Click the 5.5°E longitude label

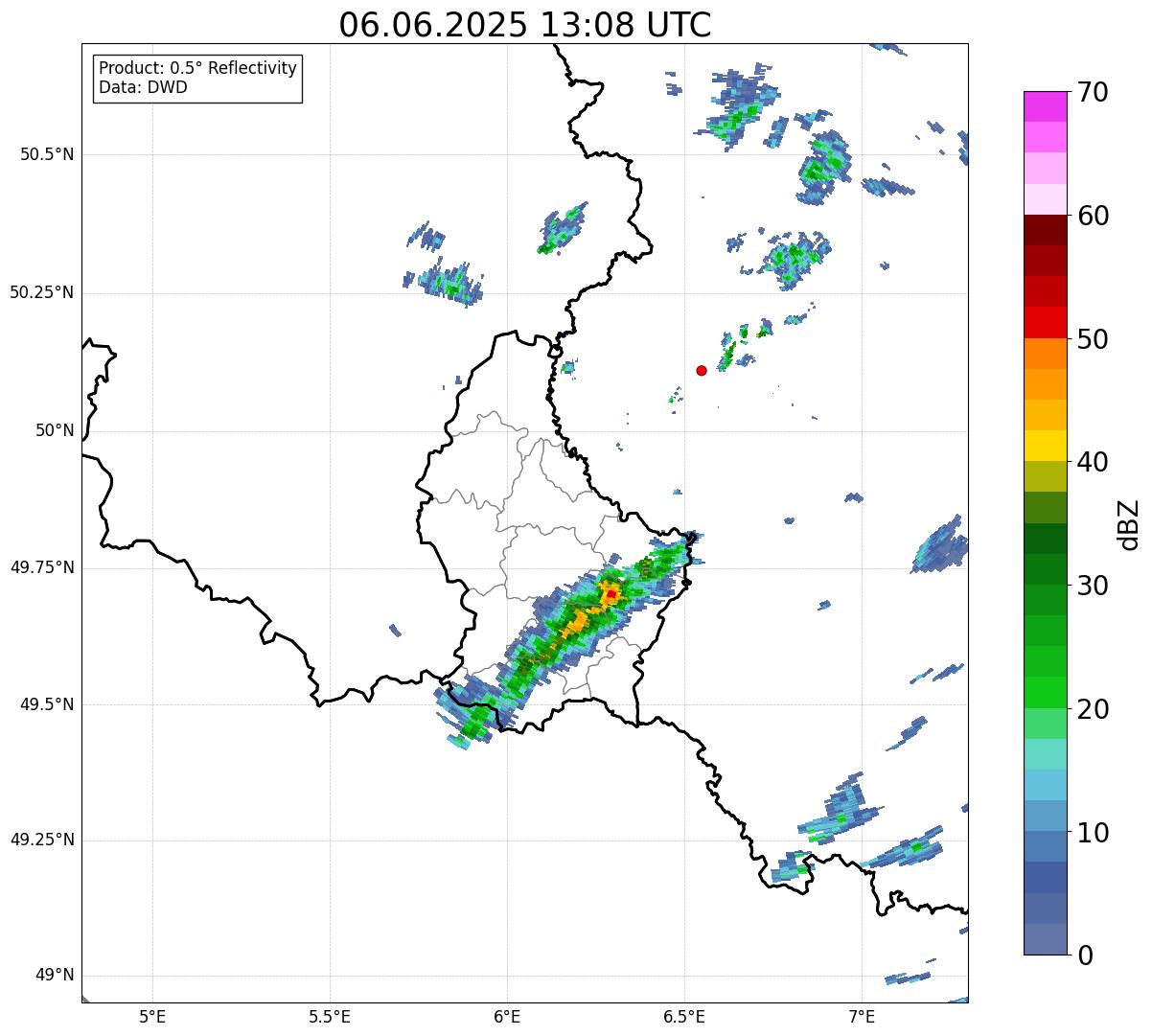point(330,1016)
